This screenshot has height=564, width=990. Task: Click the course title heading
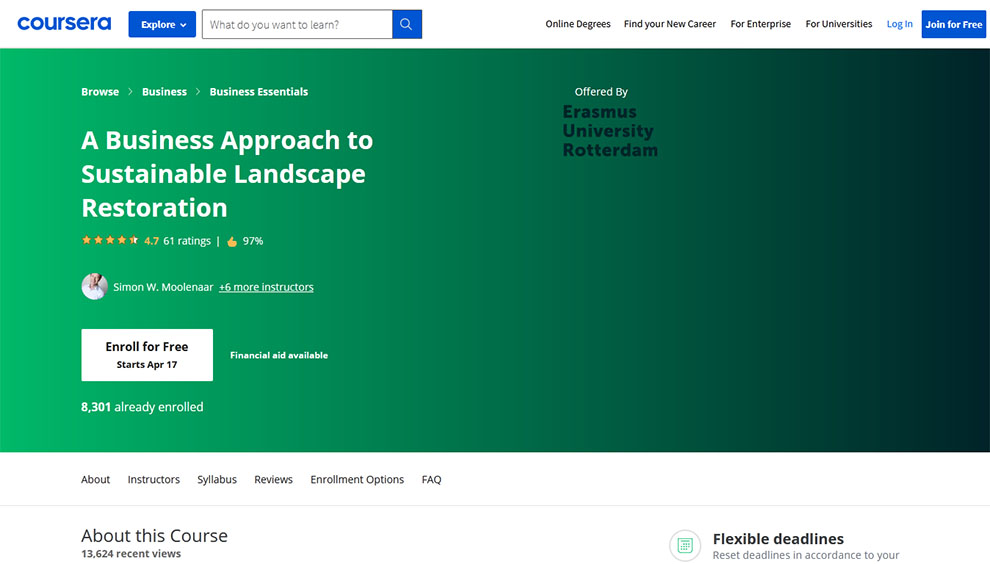tap(227, 174)
